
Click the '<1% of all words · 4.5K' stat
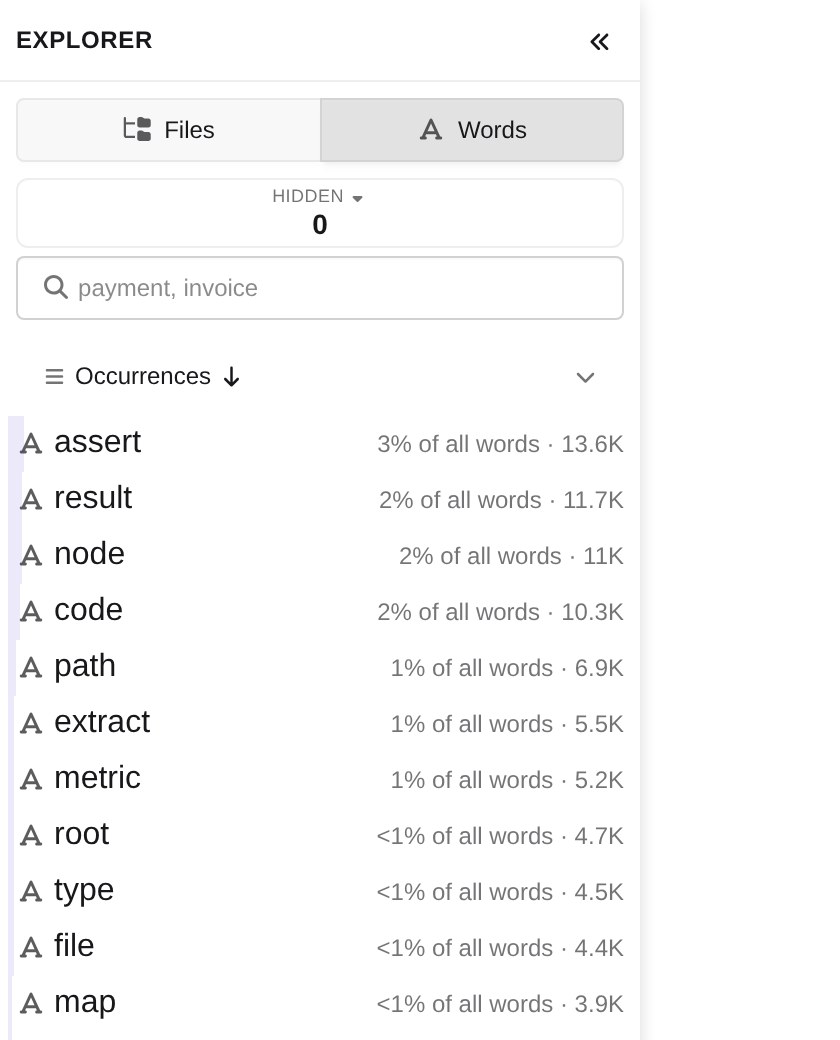500,892
